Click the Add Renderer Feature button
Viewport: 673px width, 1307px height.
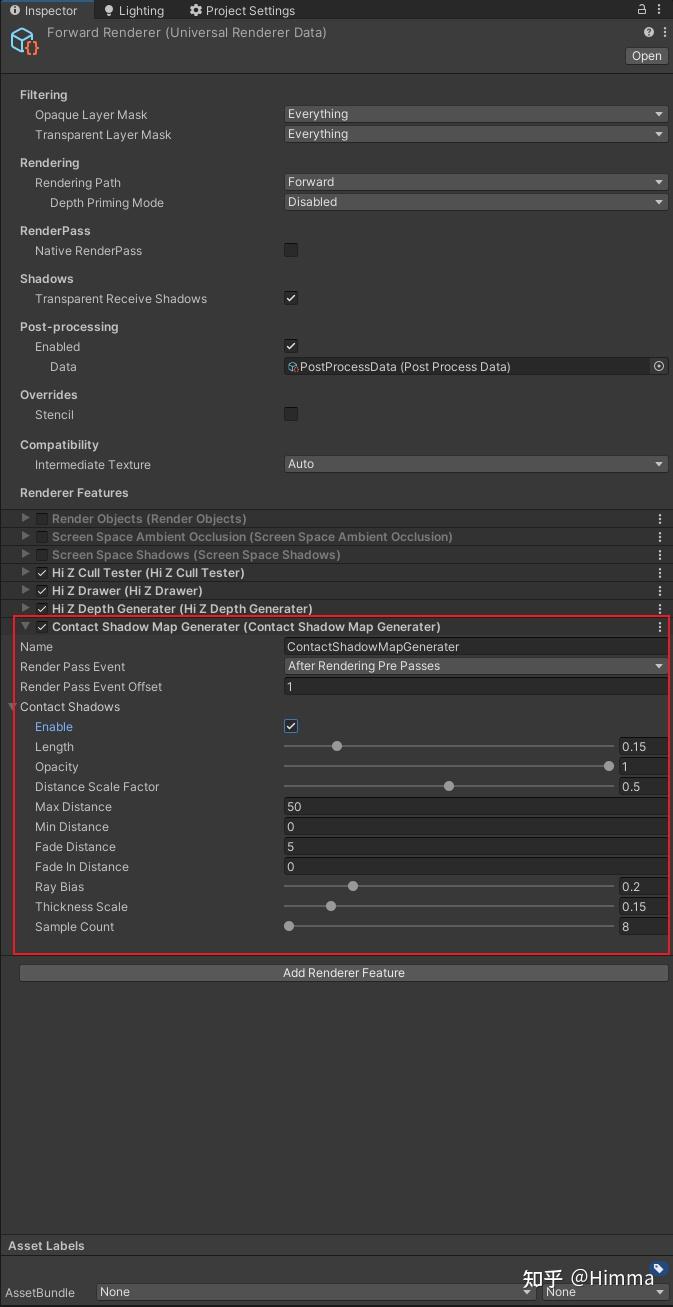pos(344,972)
